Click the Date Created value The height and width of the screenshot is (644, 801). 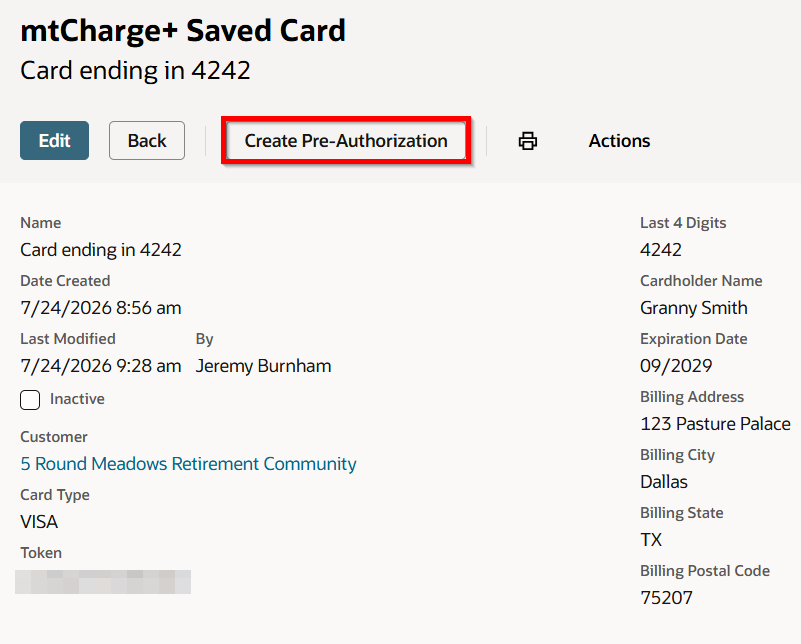101,308
